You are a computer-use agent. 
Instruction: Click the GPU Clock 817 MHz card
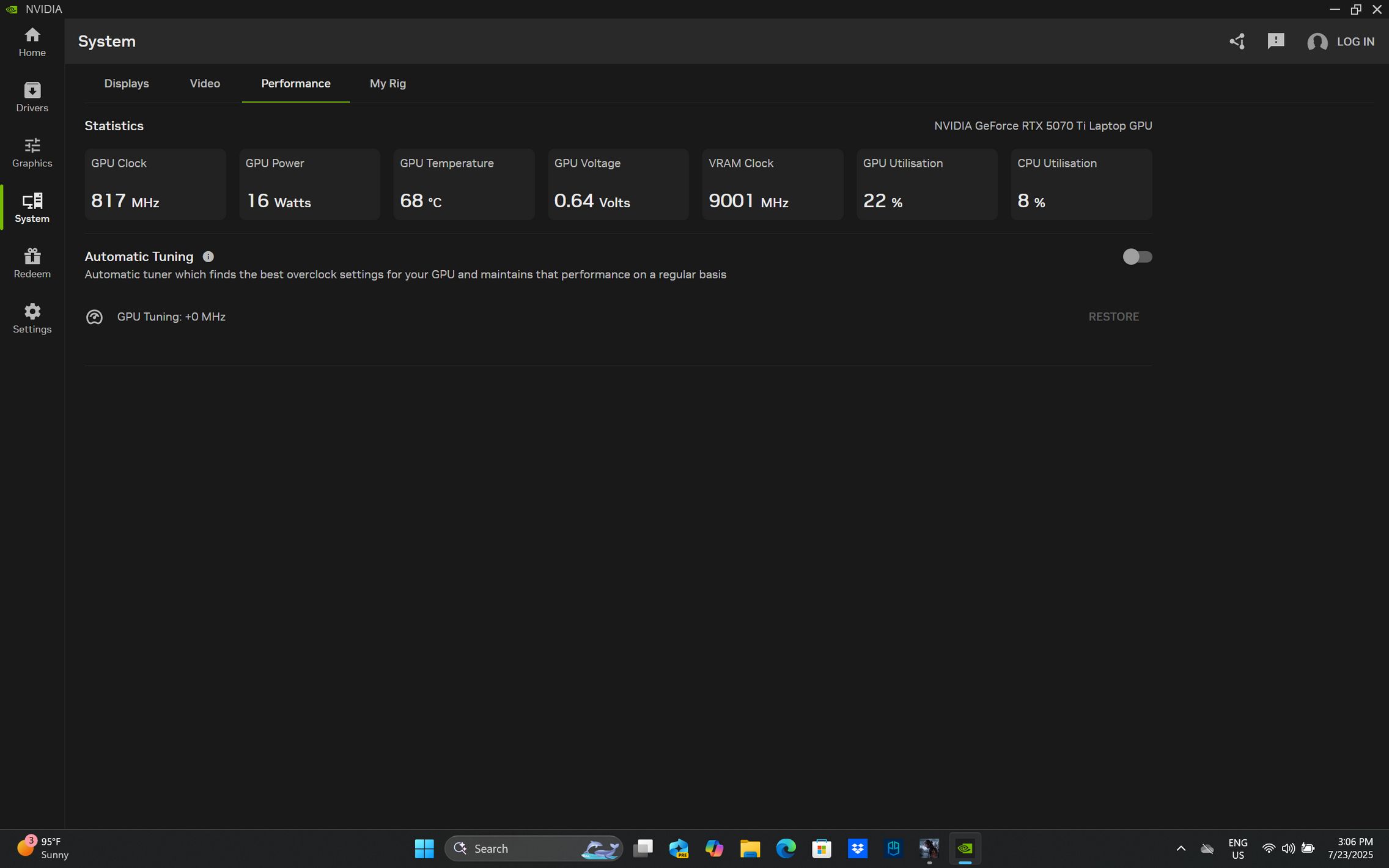(155, 184)
